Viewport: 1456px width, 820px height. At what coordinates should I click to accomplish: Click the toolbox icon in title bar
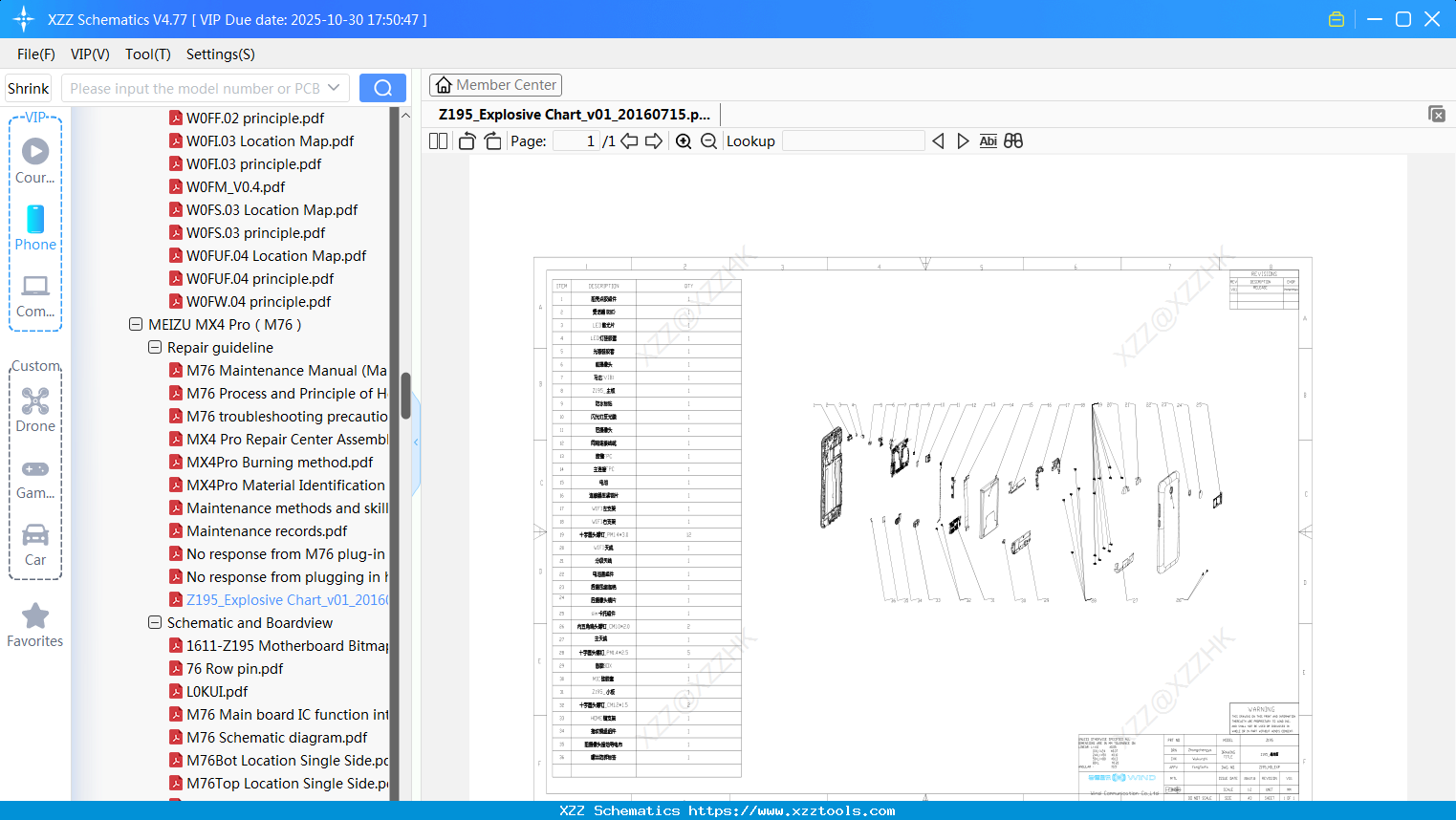[x=1336, y=19]
